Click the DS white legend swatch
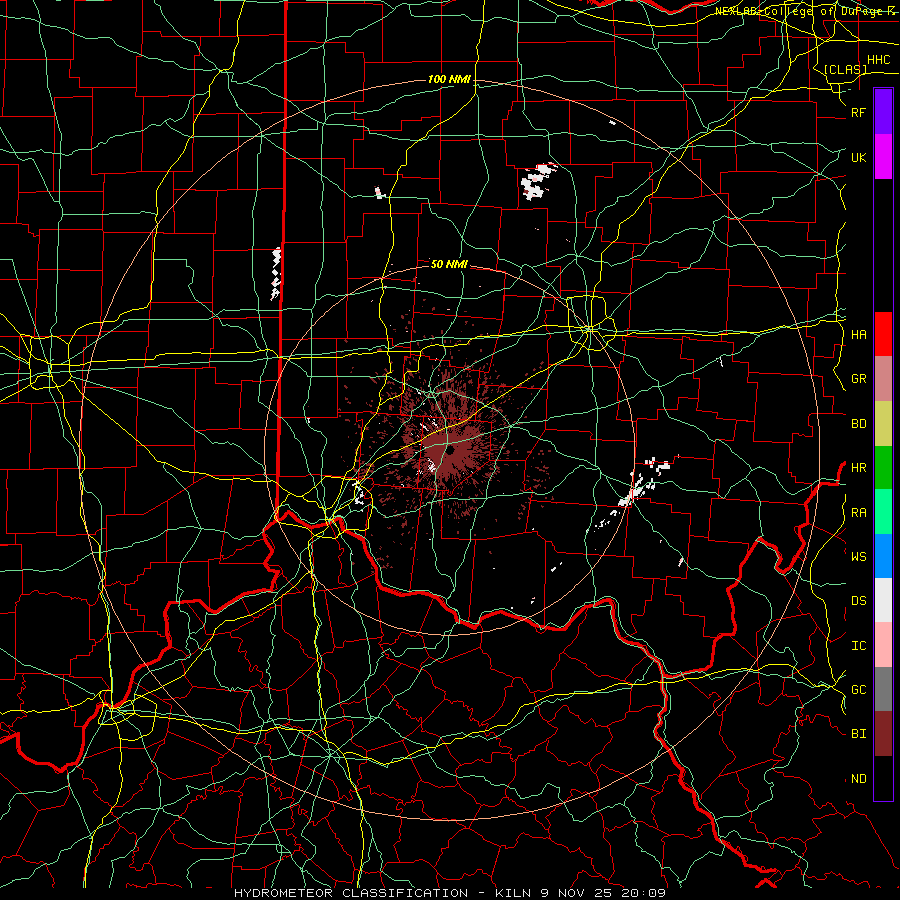 tap(883, 600)
